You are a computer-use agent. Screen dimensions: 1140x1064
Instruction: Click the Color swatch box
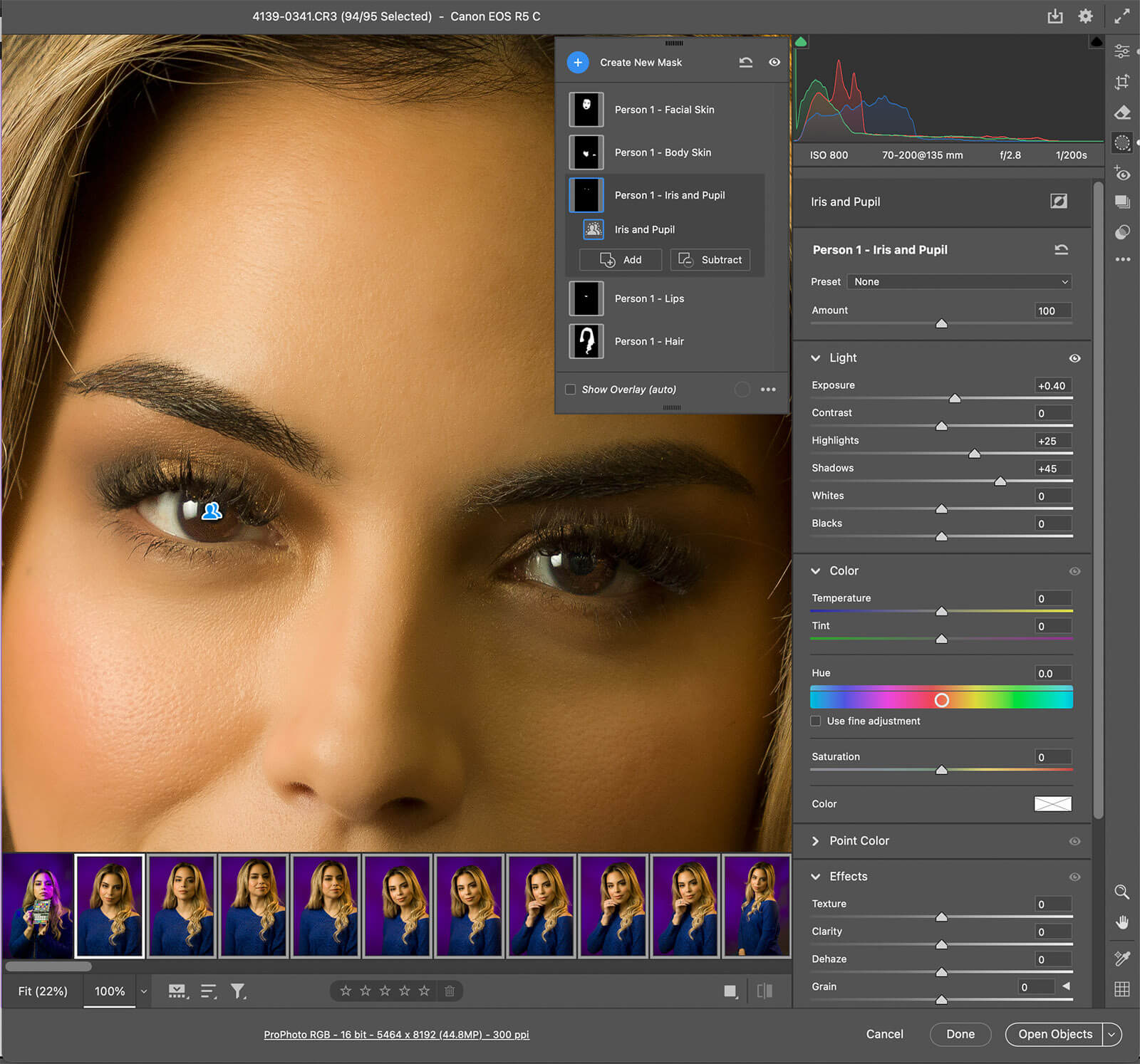click(x=1052, y=804)
